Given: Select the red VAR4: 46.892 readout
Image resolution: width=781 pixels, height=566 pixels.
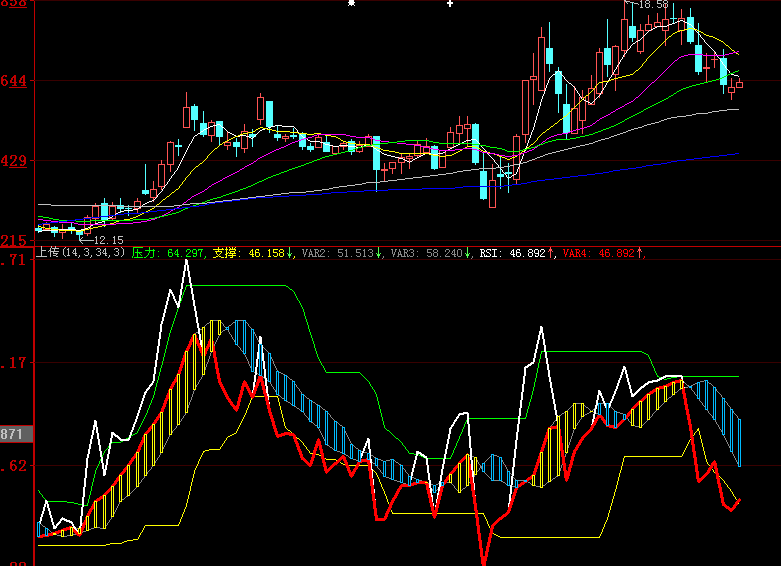Looking at the screenshot, I should pos(603,253).
